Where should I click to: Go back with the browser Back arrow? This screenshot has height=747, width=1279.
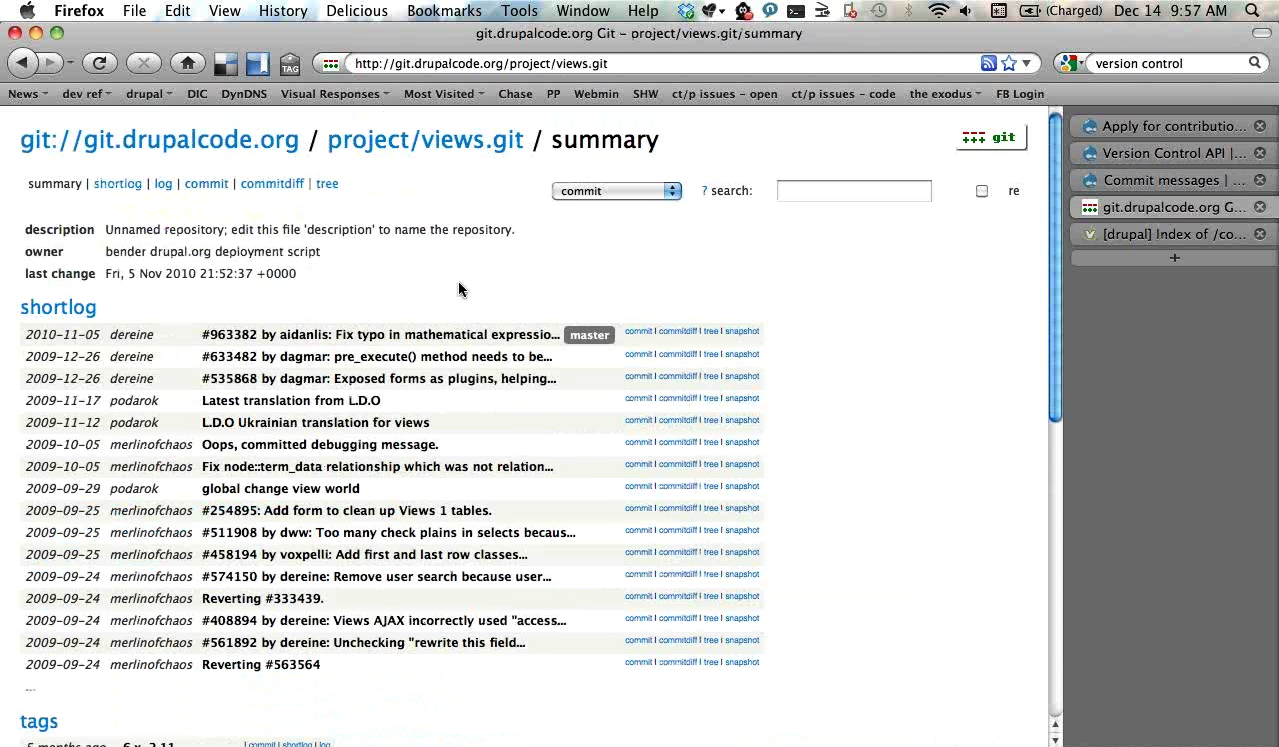pos(23,63)
